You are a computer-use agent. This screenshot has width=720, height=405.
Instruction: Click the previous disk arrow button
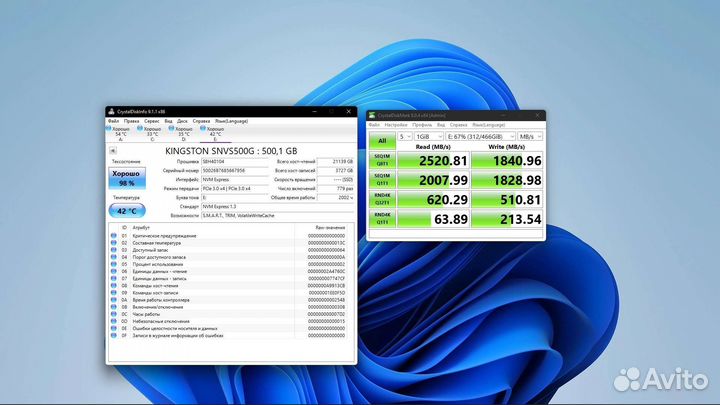[x=113, y=151]
